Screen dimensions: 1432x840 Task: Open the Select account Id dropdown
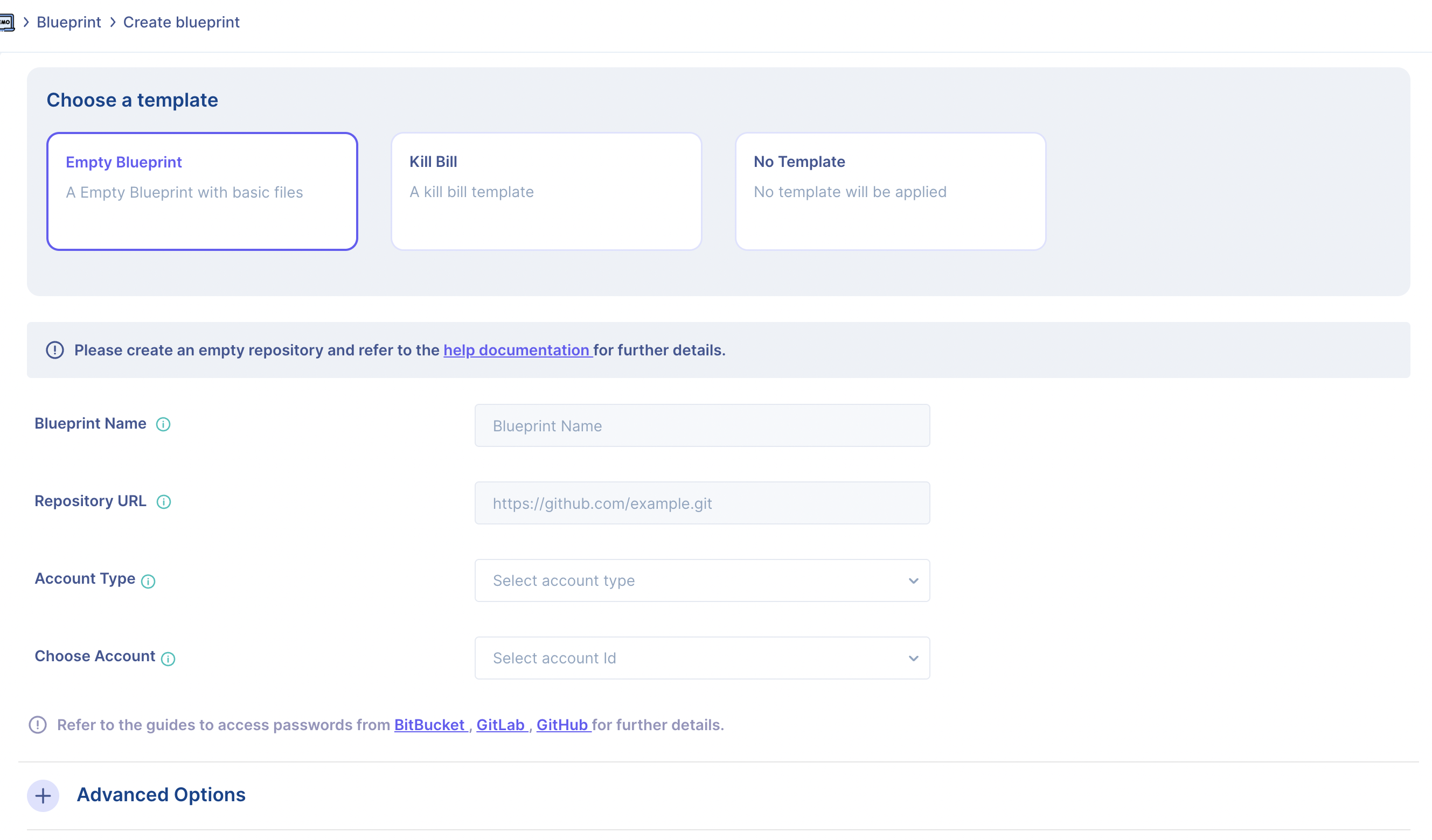(702, 657)
